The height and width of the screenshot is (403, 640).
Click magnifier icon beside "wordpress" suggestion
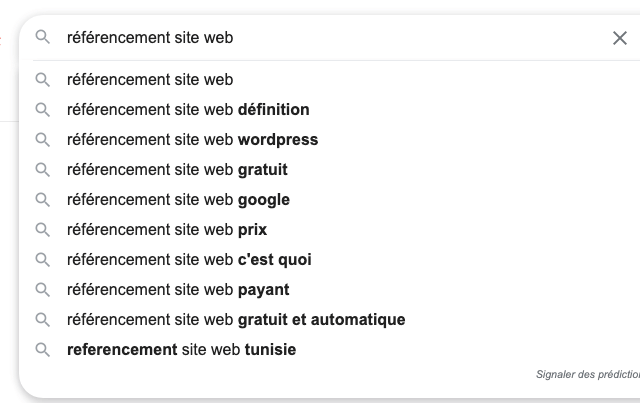pos(42,140)
